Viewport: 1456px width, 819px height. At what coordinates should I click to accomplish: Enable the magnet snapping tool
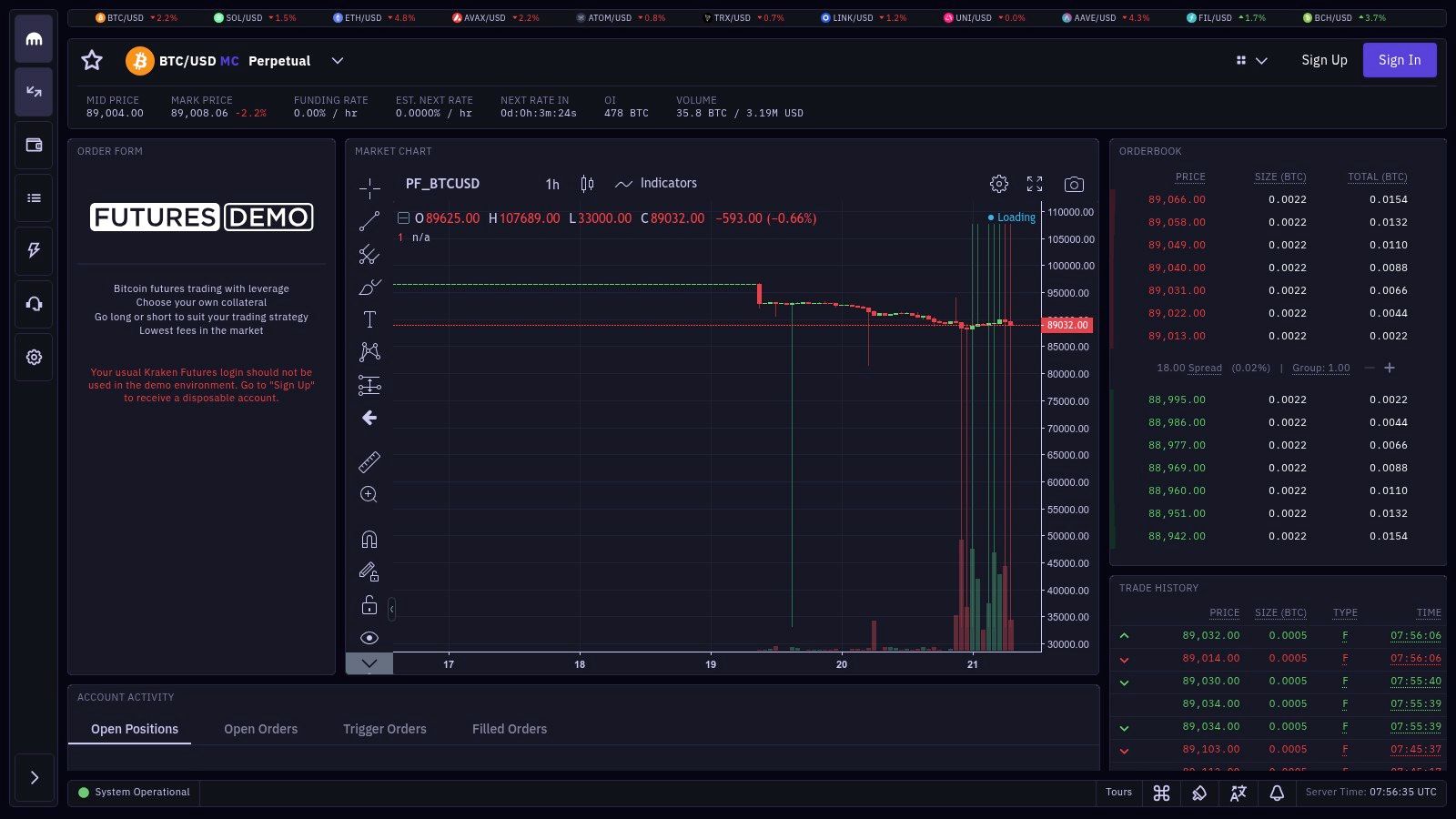369,539
